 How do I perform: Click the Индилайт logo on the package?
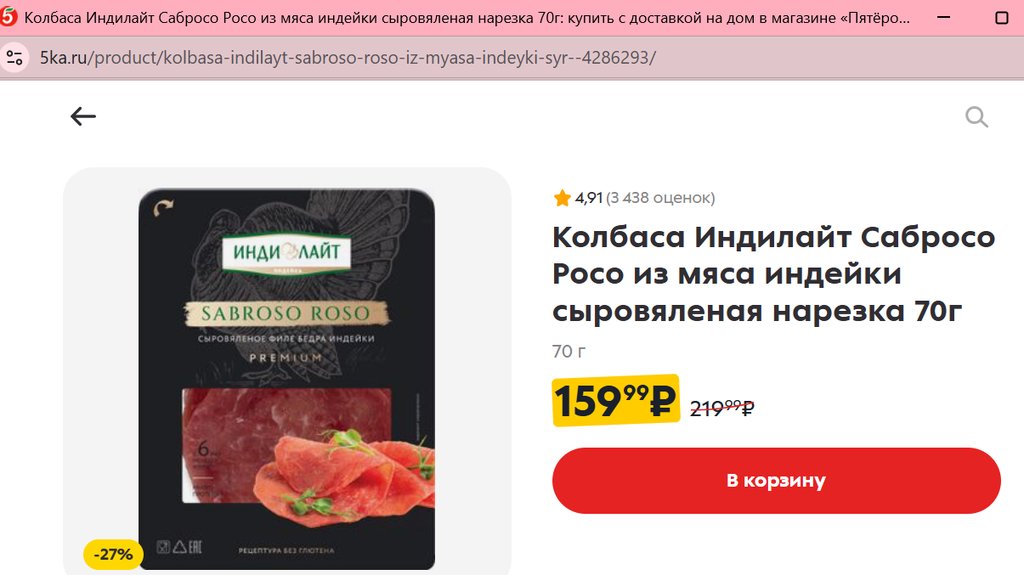[287, 252]
